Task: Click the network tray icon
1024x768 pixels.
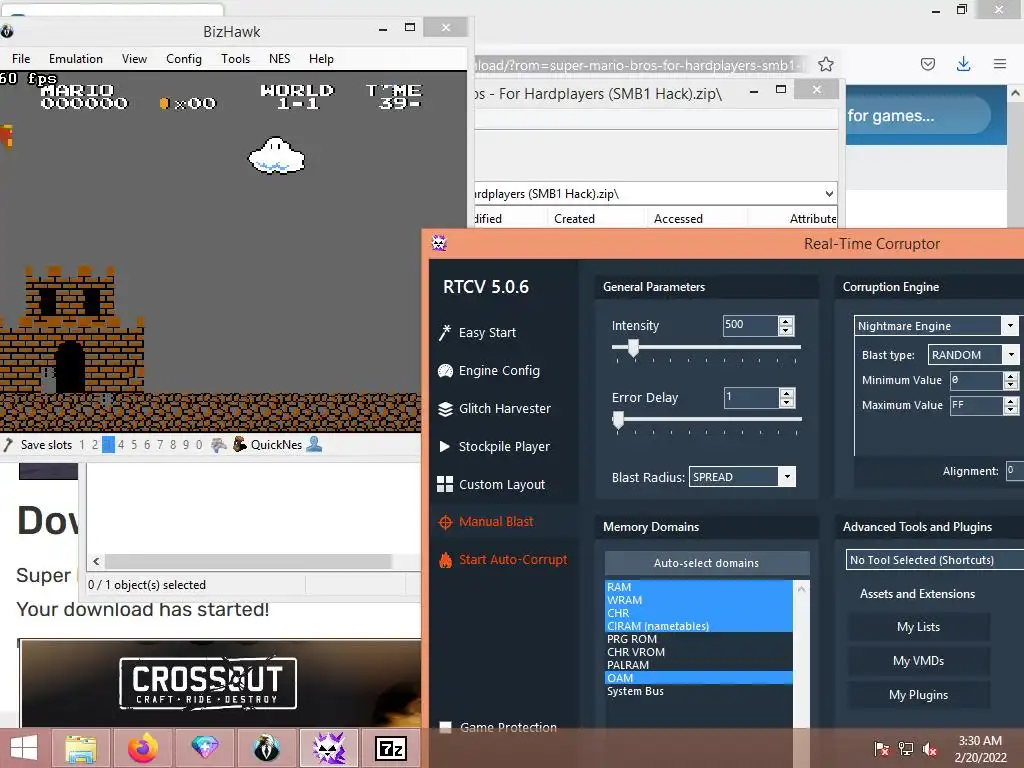Action: (906, 748)
